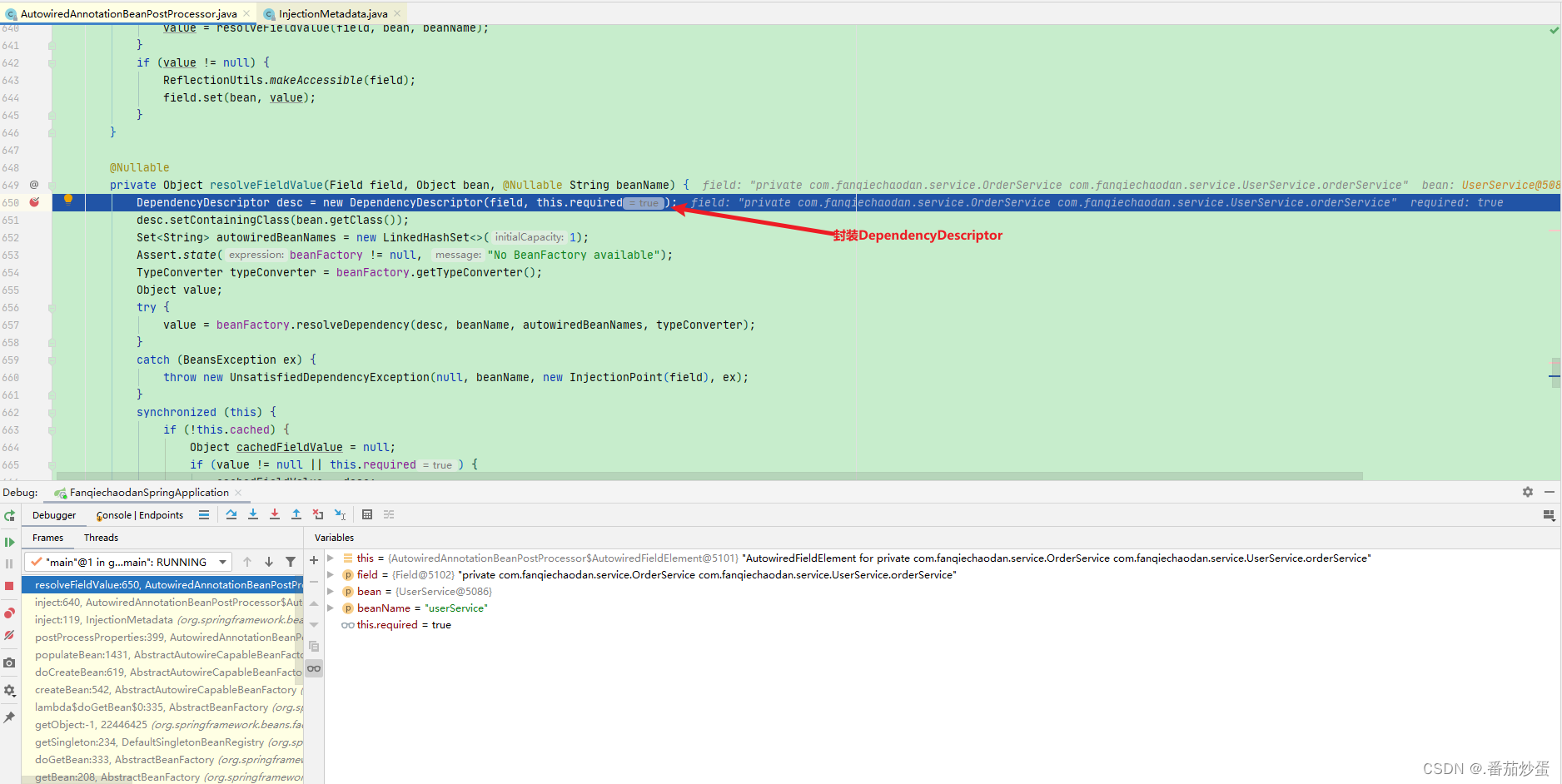
Task: Click the inspection status checkmark in editor
Action: 1554,30
